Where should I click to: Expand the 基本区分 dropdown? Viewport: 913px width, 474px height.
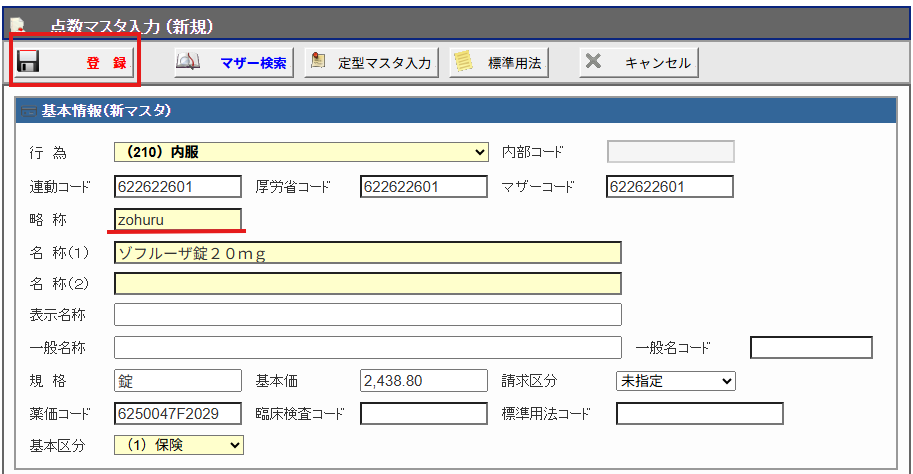click(x=235, y=444)
